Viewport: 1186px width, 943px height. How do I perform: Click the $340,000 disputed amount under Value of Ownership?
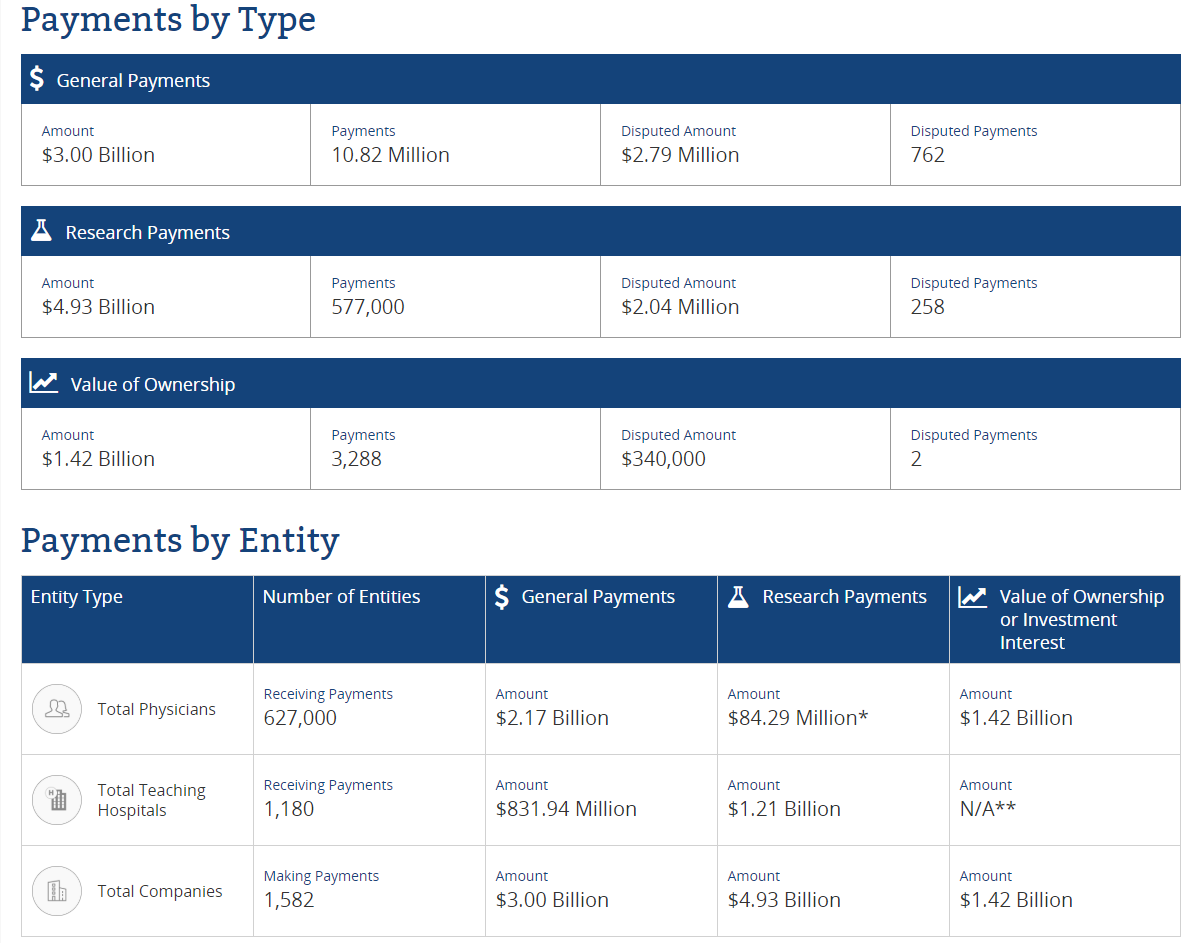[663, 459]
